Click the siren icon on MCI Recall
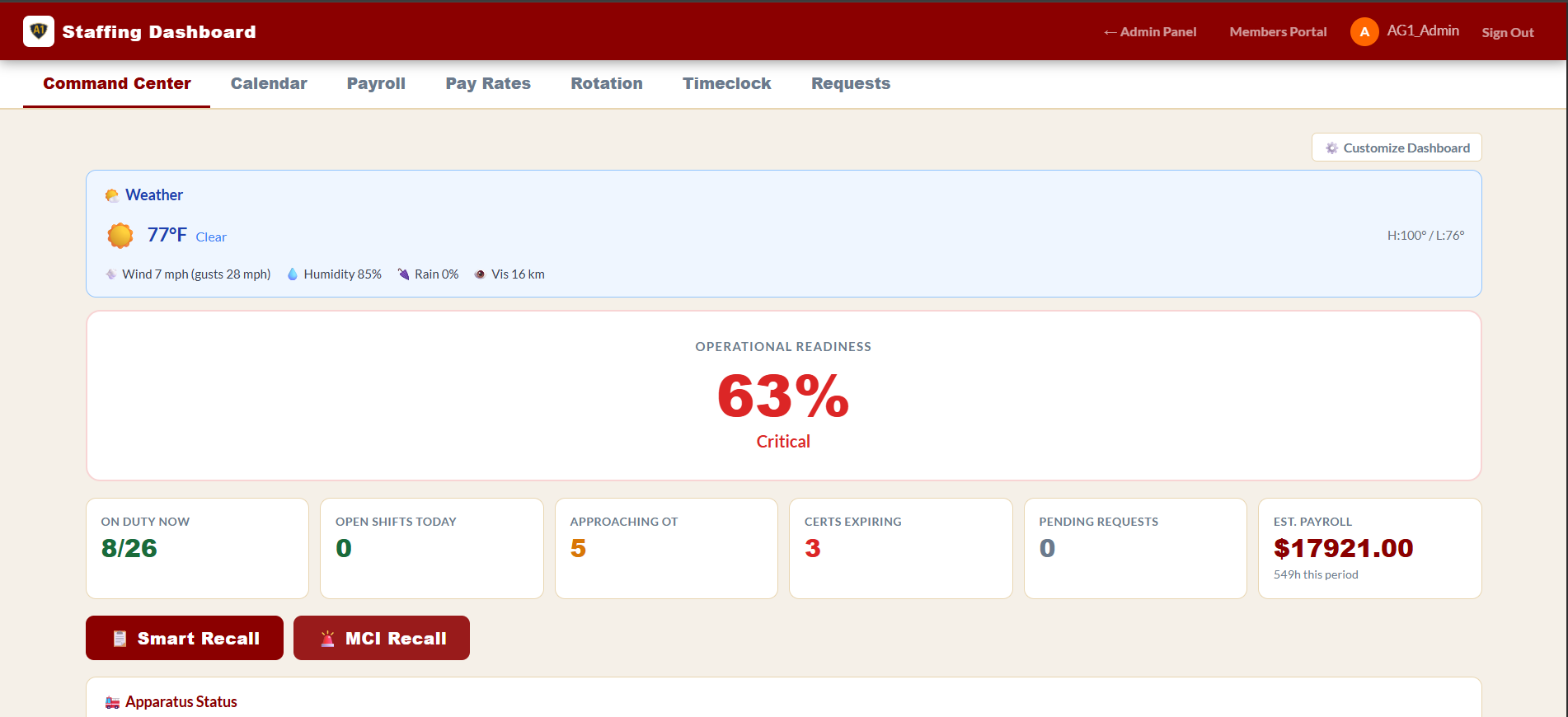 [x=327, y=639]
